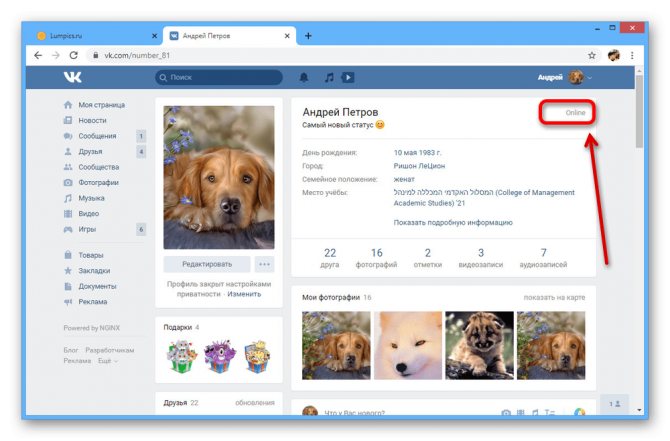Open Сообщения in the sidebar
Screen dimensions: 670x441
[x=97, y=136]
